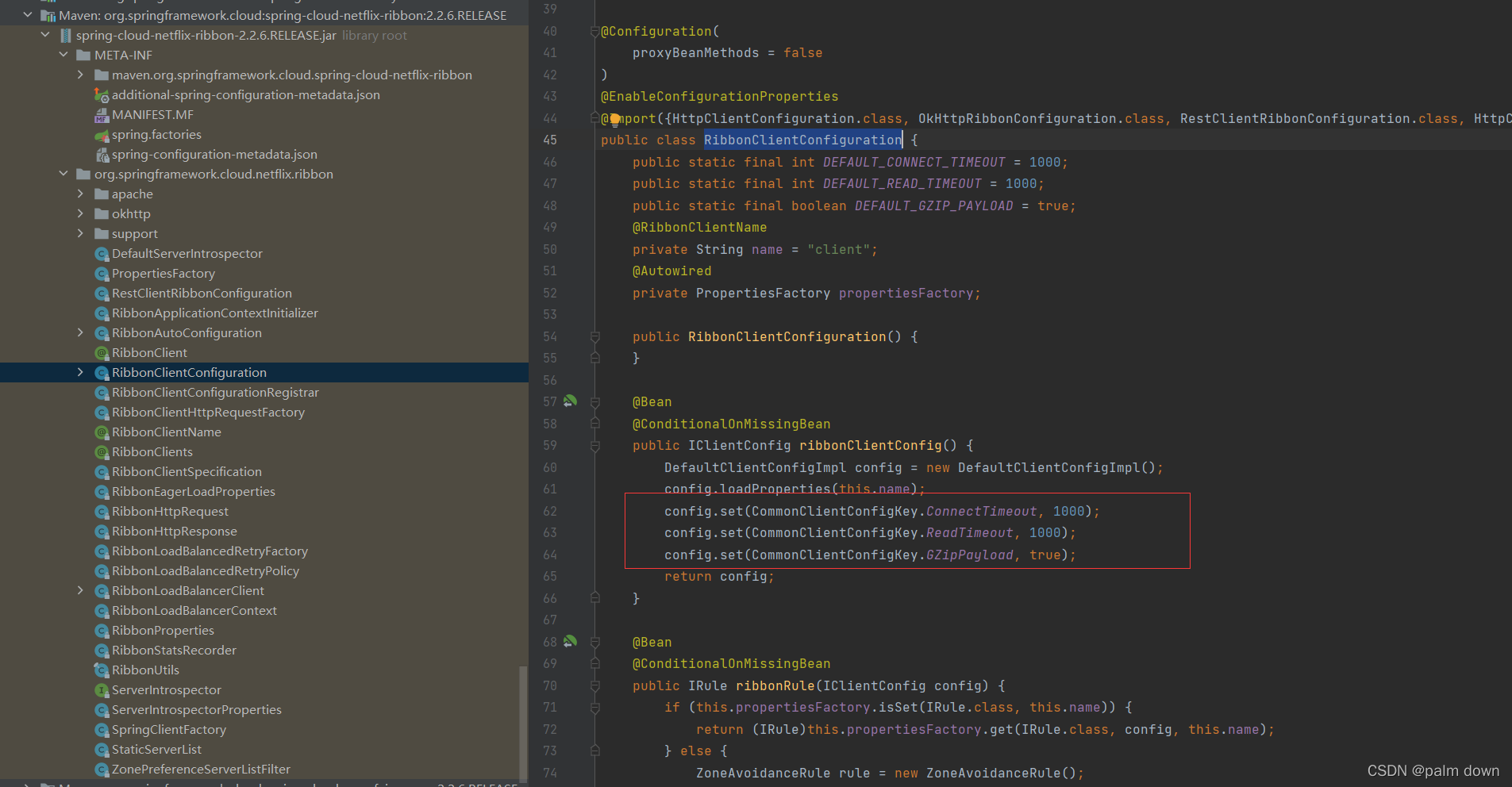Click the META-INF folder icon
This screenshot has width=1512, height=787.
pos(83,56)
